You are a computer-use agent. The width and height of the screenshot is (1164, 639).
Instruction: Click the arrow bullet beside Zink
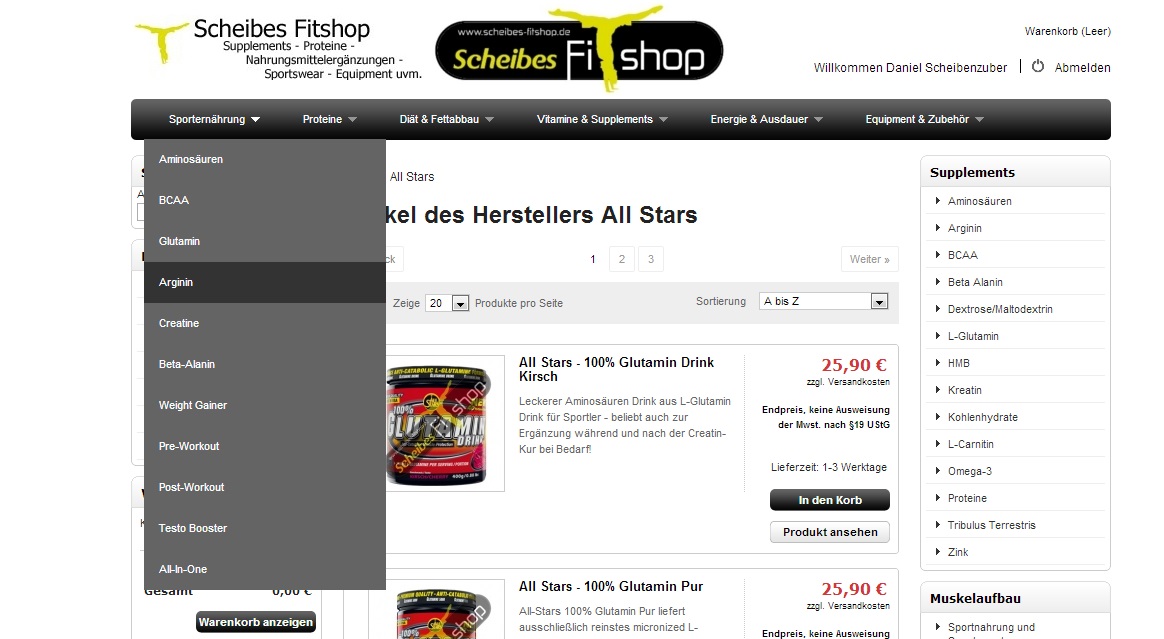point(938,551)
